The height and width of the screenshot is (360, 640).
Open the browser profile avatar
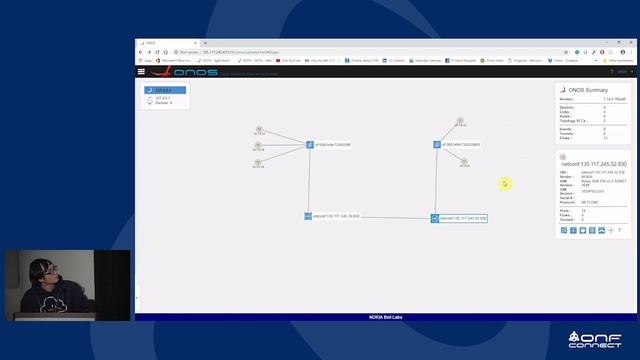(x=623, y=52)
